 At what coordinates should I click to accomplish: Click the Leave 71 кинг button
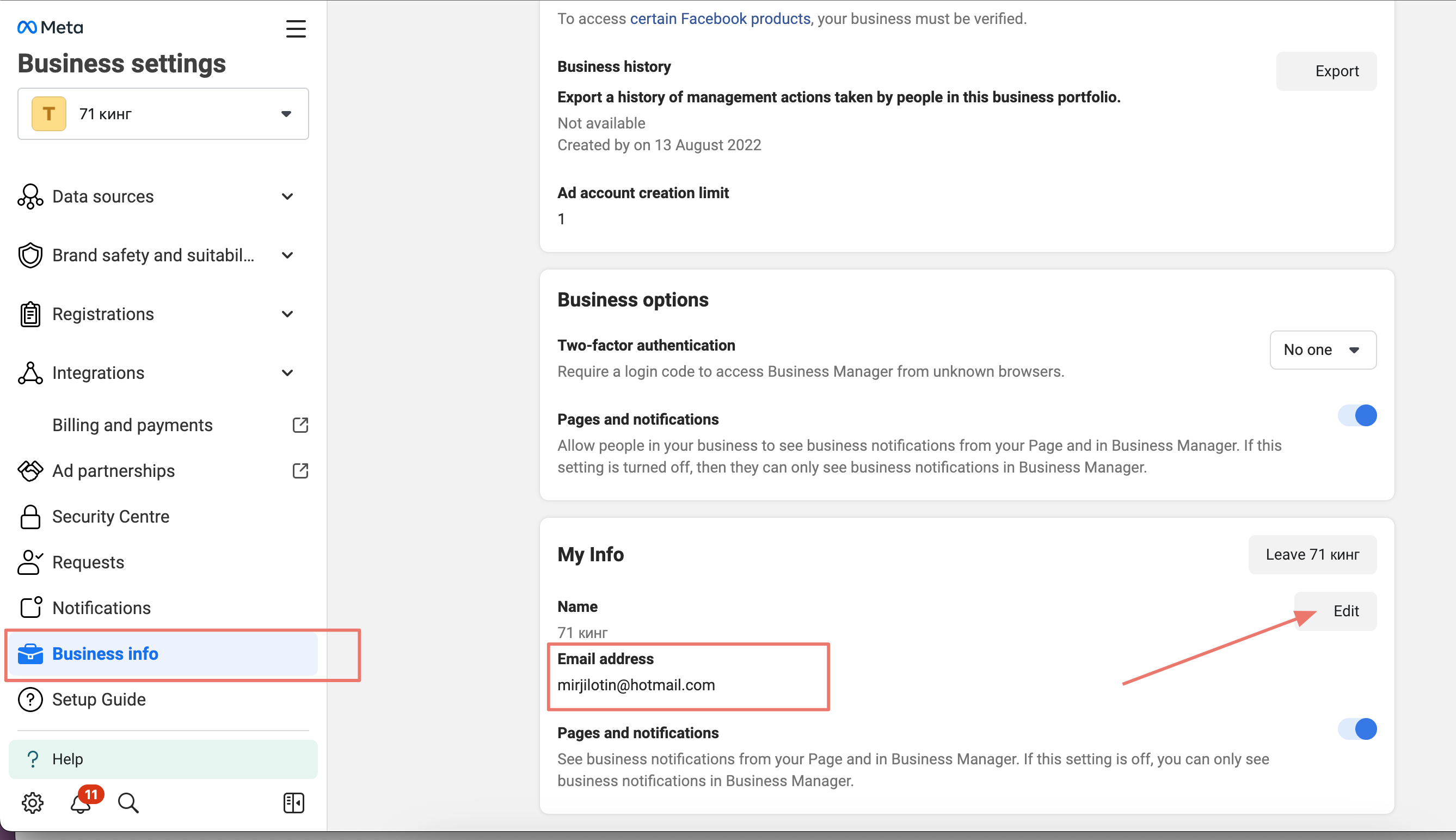pos(1312,554)
